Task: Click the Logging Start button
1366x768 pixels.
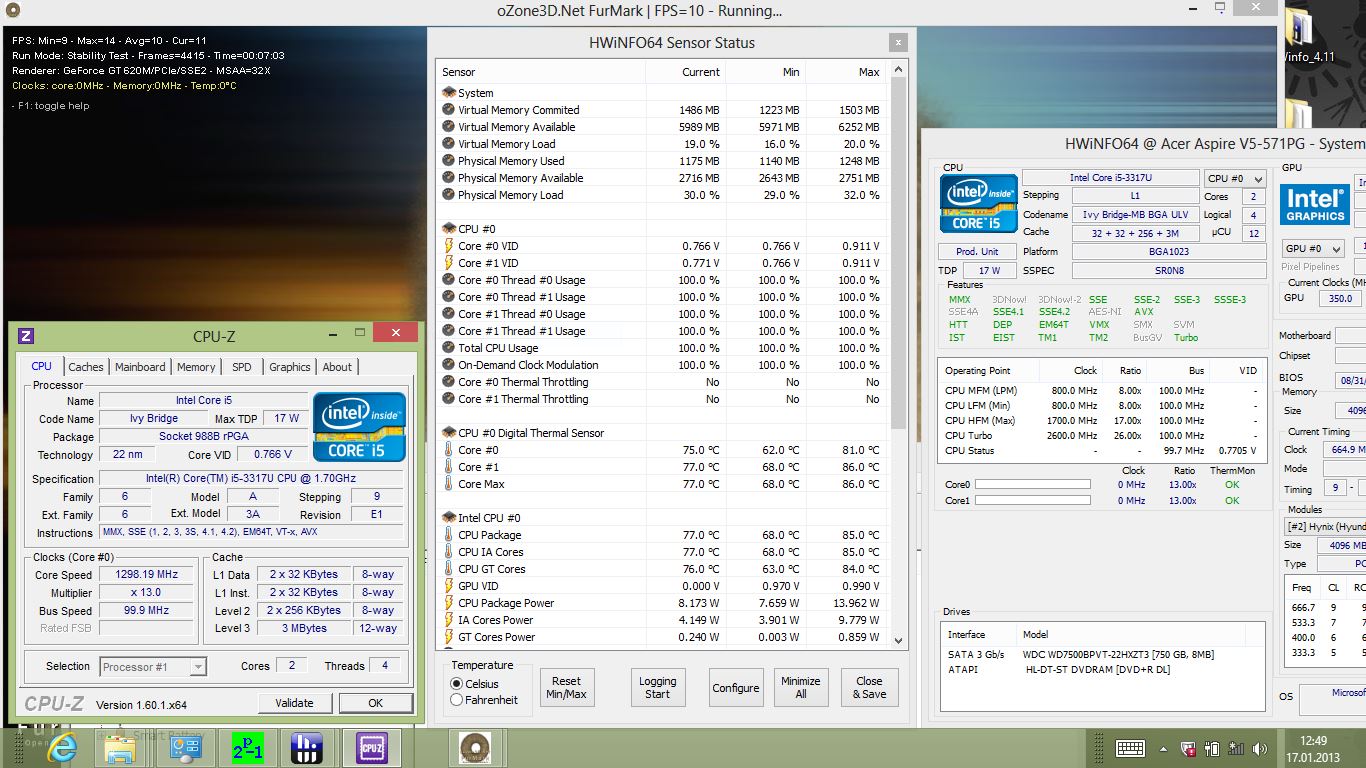Action: tap(657, 688)
